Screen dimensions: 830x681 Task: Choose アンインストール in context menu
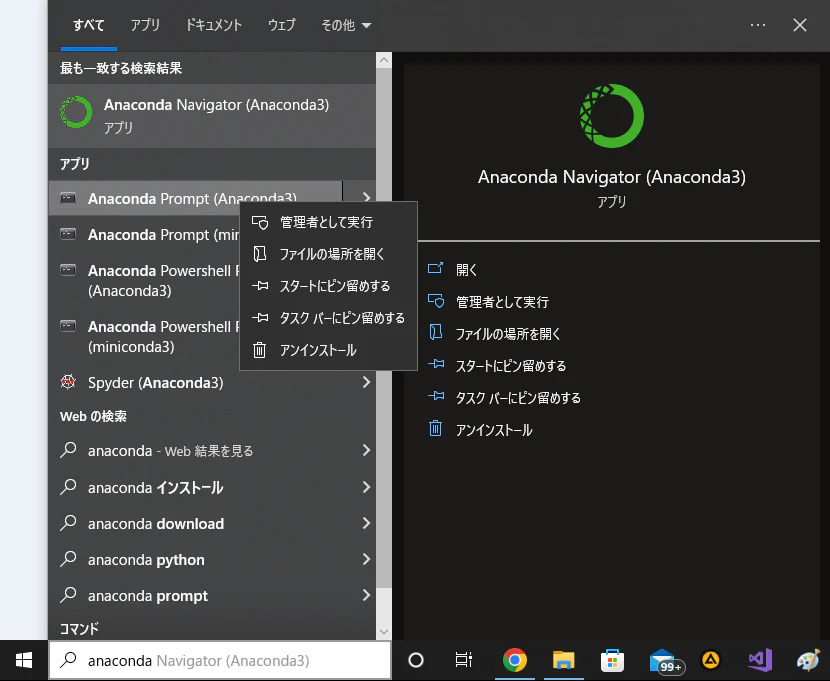[x=328, y=350]
